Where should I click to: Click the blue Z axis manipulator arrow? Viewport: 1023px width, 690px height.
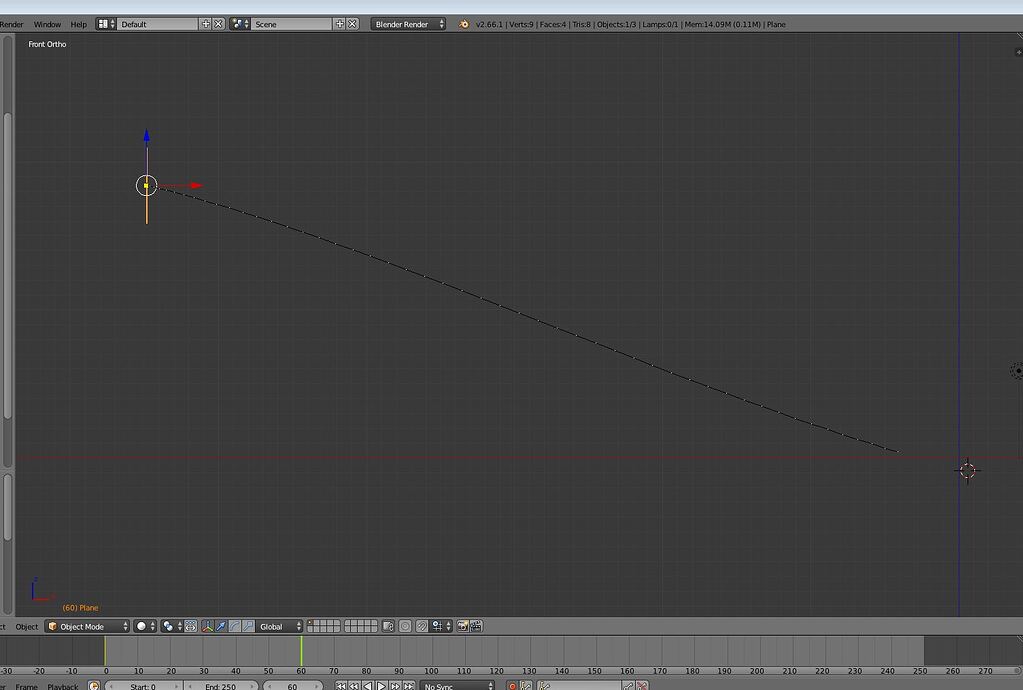(x=147, y=136)
